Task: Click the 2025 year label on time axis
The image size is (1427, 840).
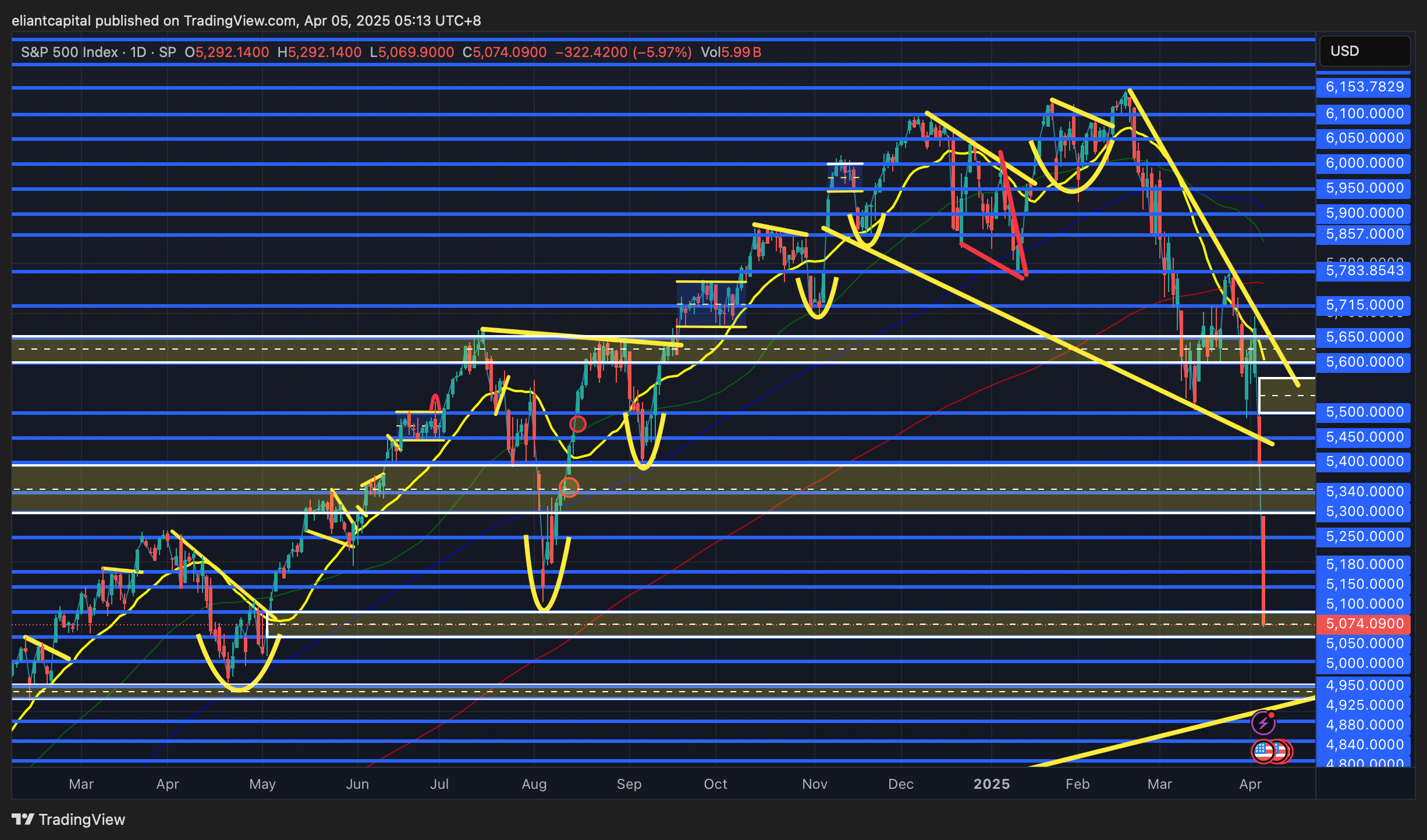Action: pos(992,784)
